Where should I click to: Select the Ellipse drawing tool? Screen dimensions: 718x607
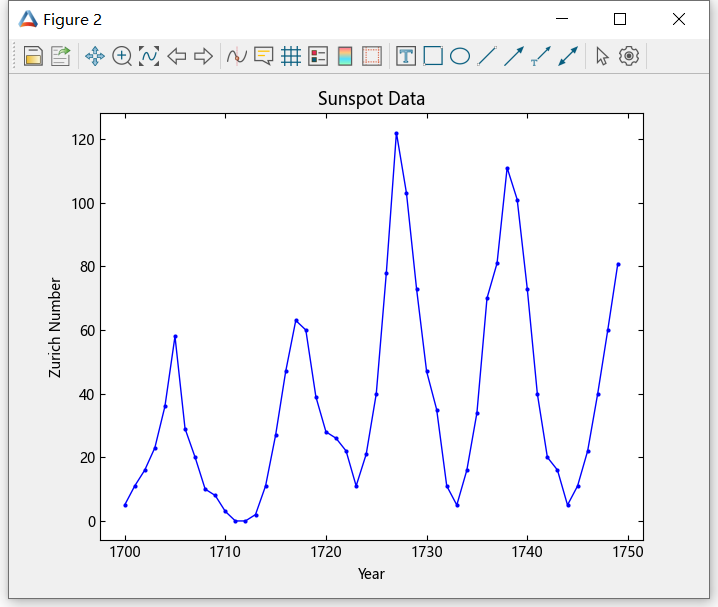pos(460,56)
